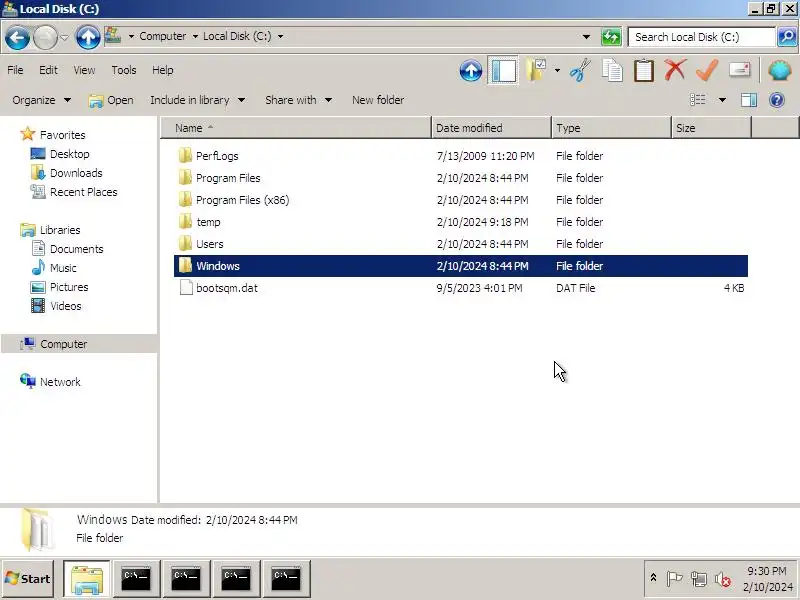Open Desktop in the navigation pane
The height and width of the screenshot is (600, 800).
click(69, 154)
